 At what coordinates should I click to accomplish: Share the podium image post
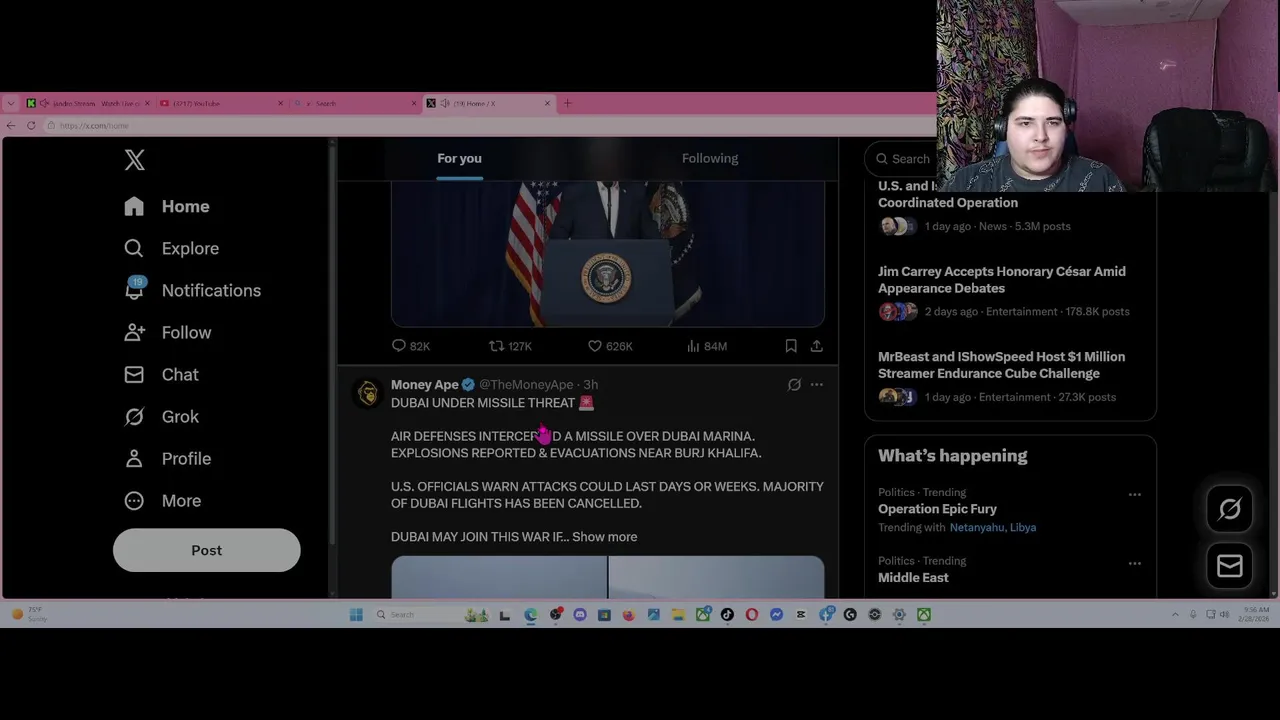click(817, 346)
